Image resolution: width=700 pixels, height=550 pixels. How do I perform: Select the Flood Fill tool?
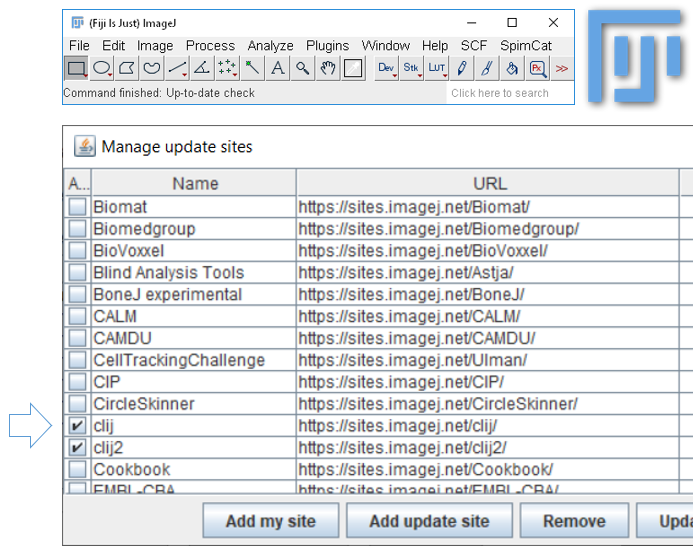(x=512, y=68)
